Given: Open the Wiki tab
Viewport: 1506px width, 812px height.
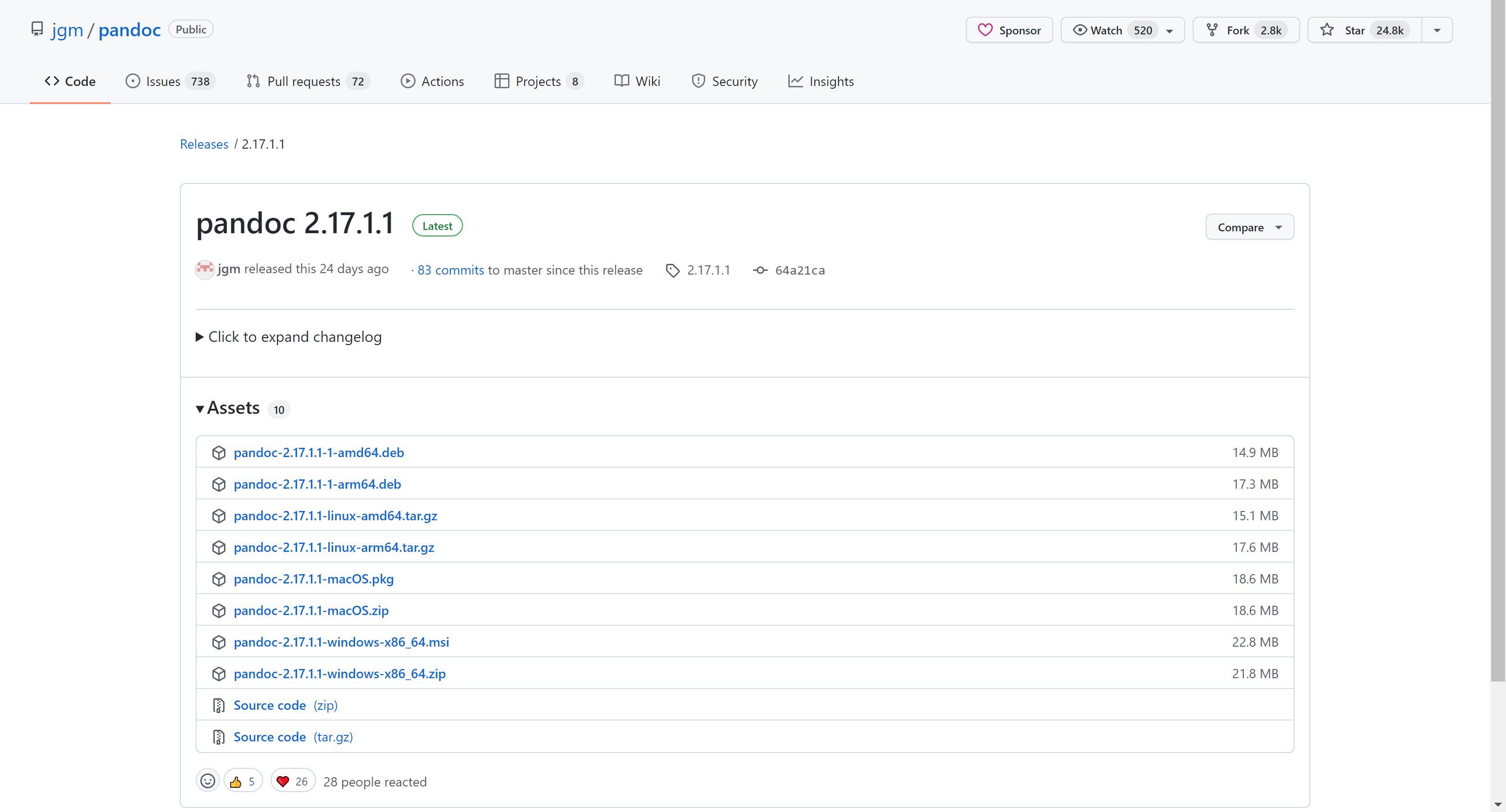Looking at the screenshot, I should [x=637, y=81].
